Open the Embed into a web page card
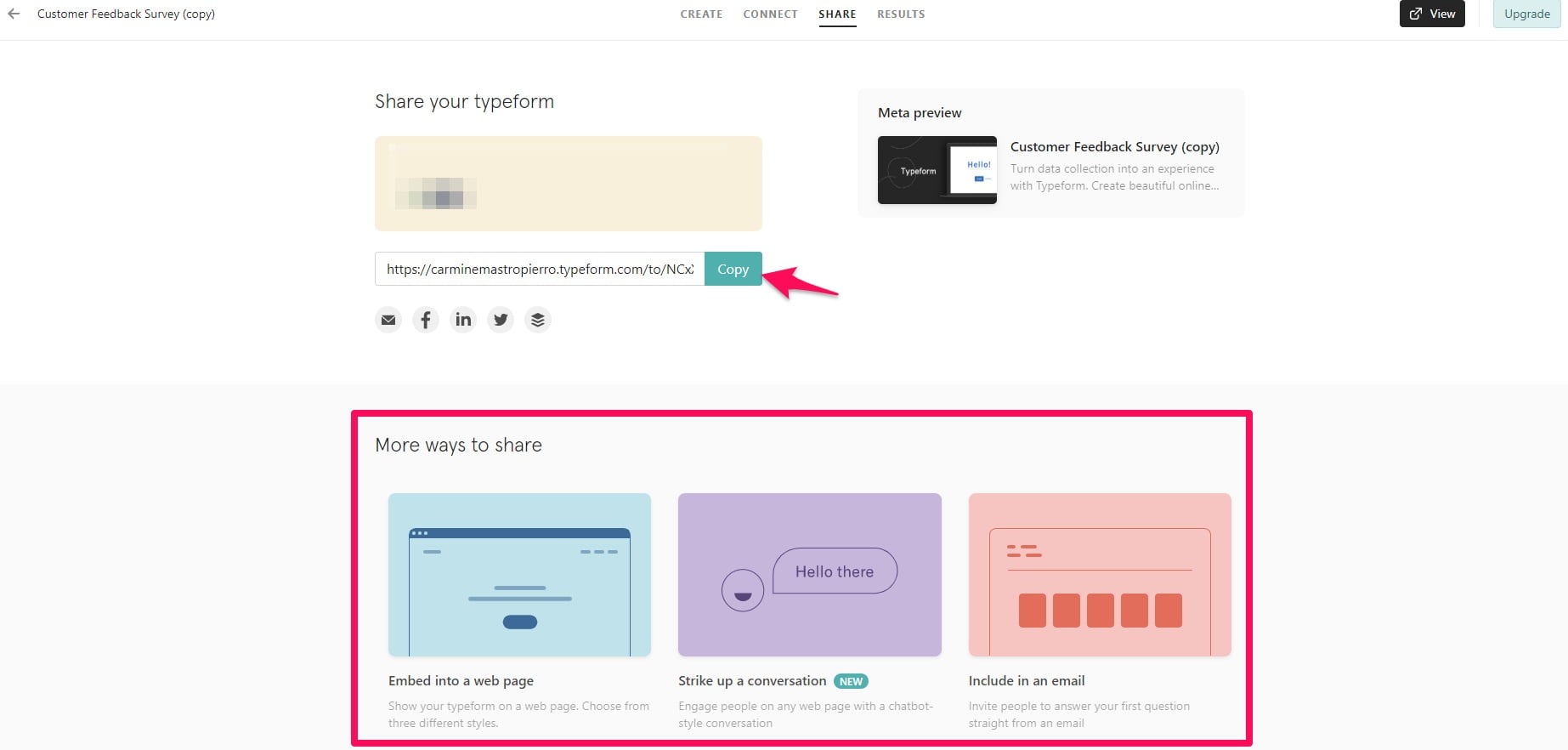Viewport: 1568px width, 750px height. click(519, 575)
